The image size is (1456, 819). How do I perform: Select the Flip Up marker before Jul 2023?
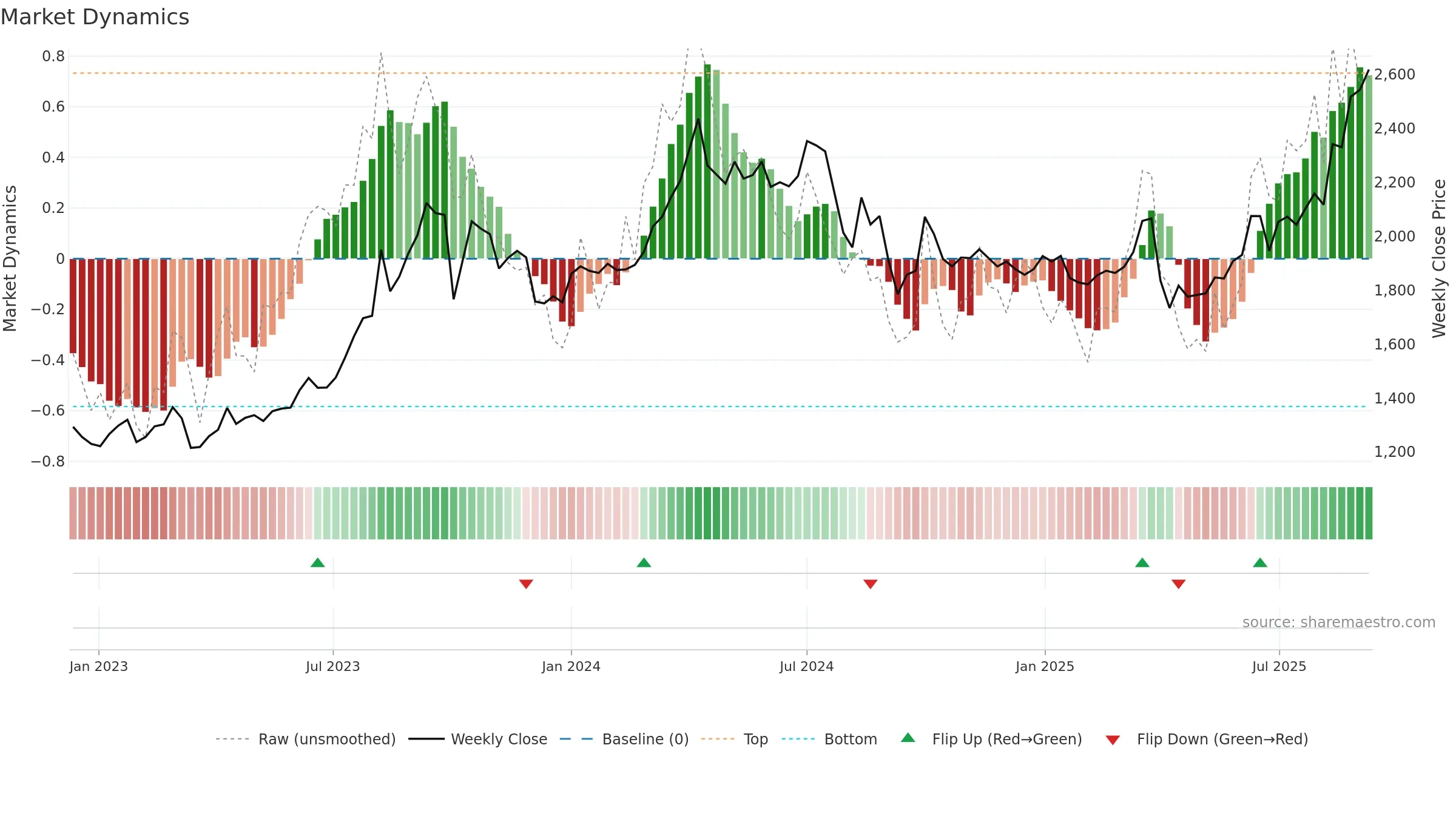[317, 563]
